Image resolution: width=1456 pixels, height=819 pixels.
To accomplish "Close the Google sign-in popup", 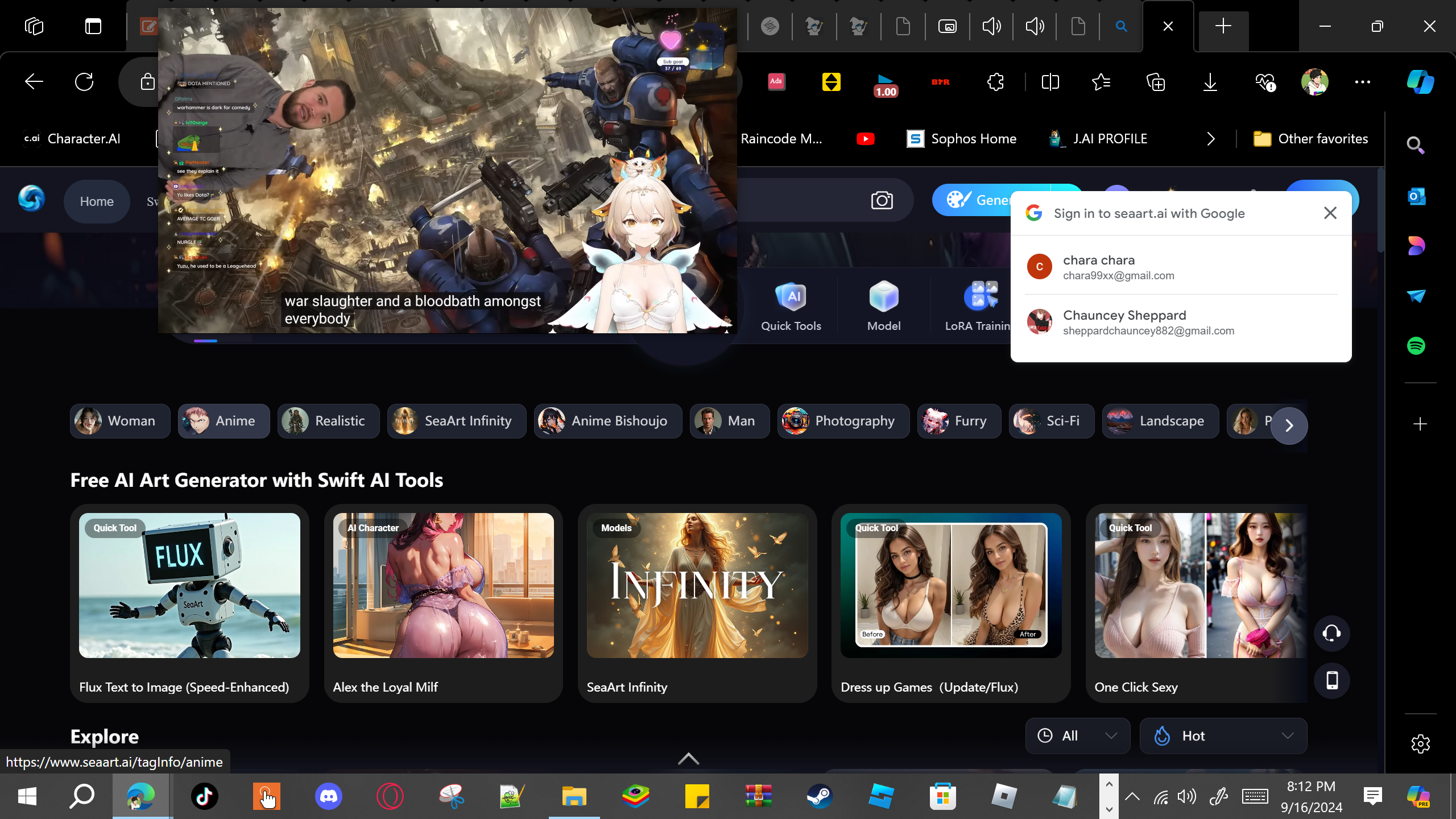I will 1330,213.
